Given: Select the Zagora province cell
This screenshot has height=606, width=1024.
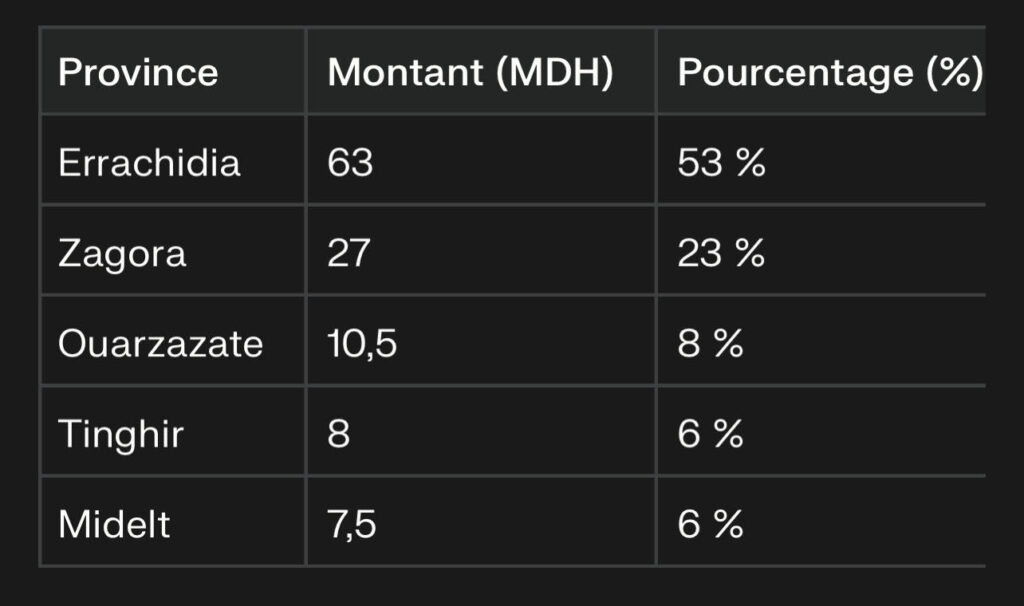Looking at the screenshot, I should pos(122,253).
